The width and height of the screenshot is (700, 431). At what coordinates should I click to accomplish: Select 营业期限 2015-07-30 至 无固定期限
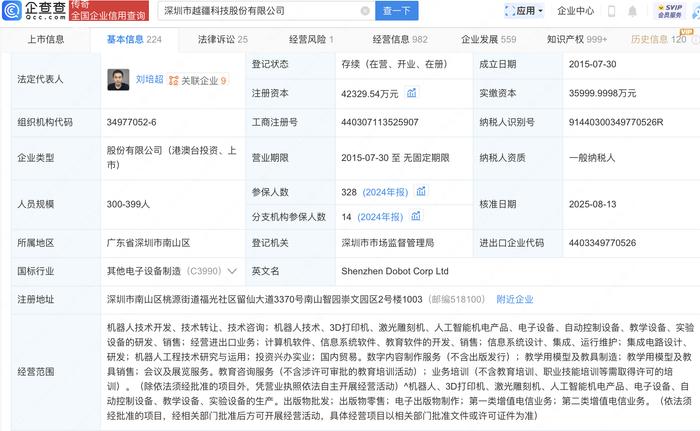point(395,158)
